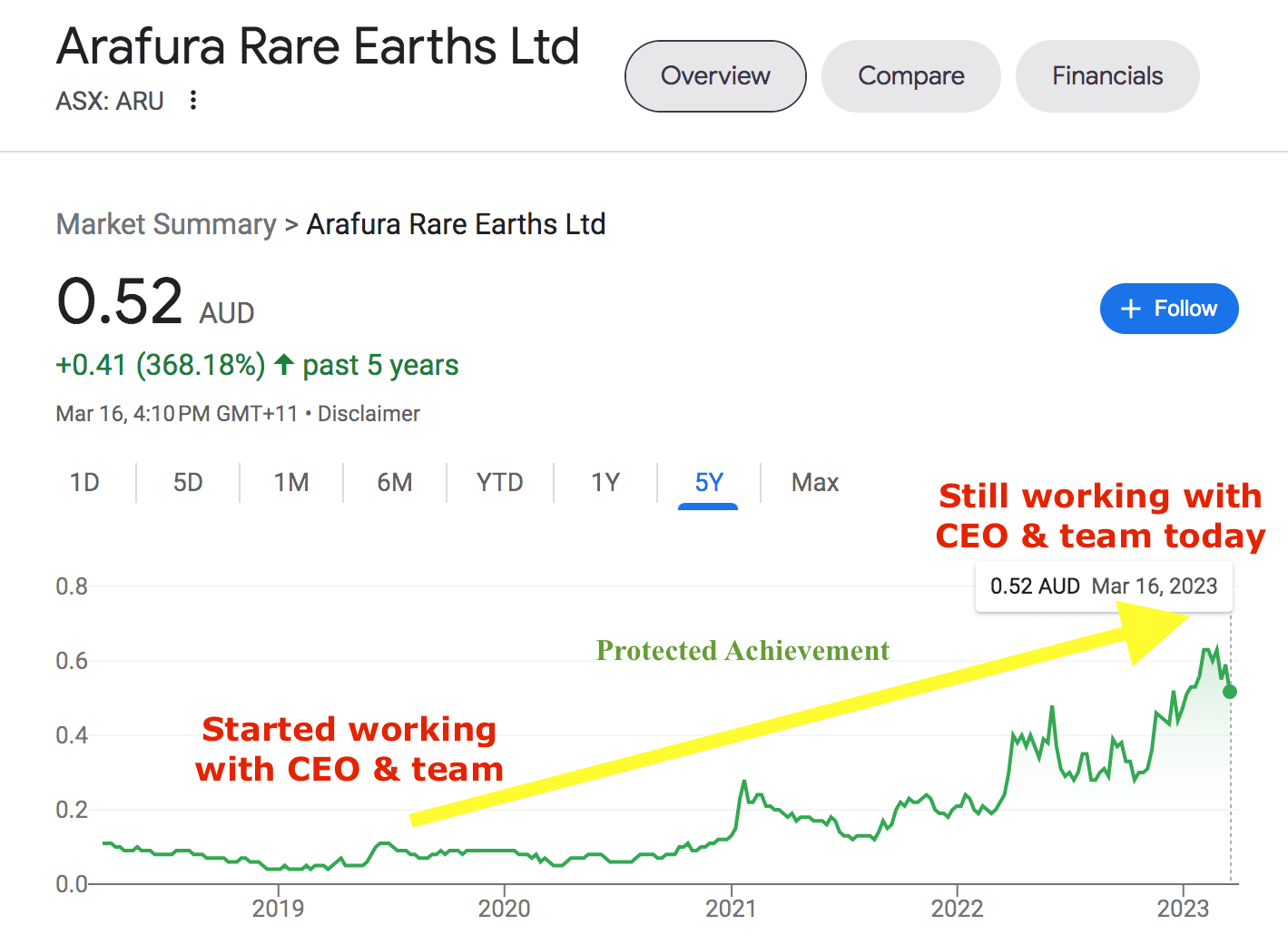Click the 0.2 y-axis value
1288x935 pixels.
tap(72, 810)
